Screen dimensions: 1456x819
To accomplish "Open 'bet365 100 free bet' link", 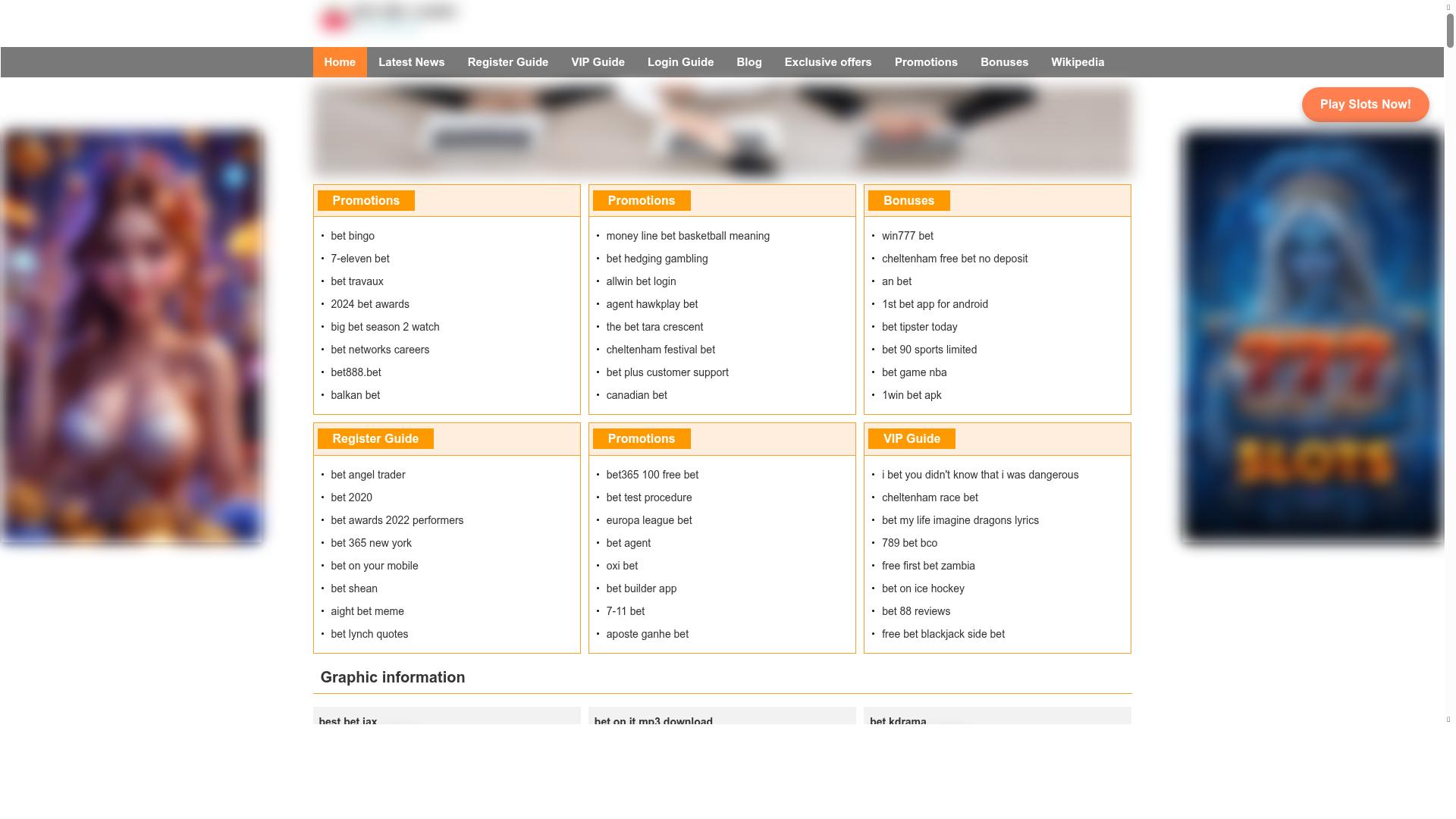I will point(651,475).
